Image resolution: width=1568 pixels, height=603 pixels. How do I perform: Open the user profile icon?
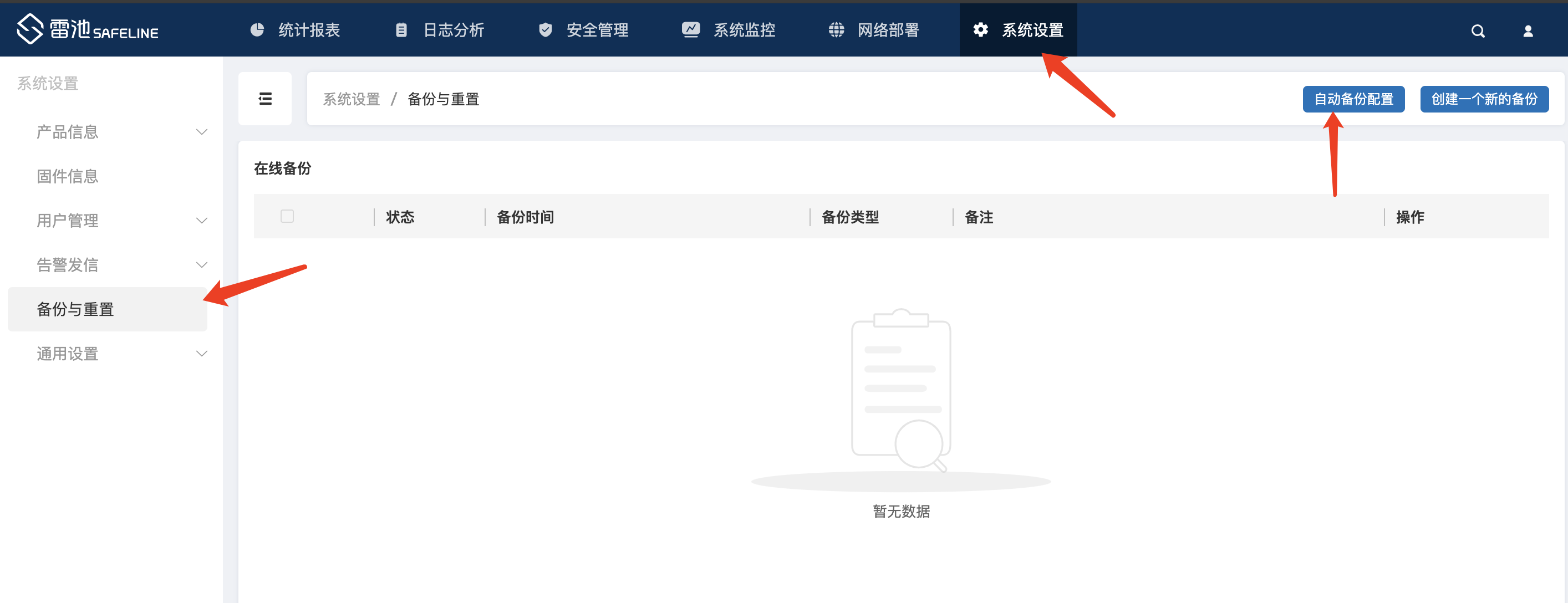(x=1528, y=31)
